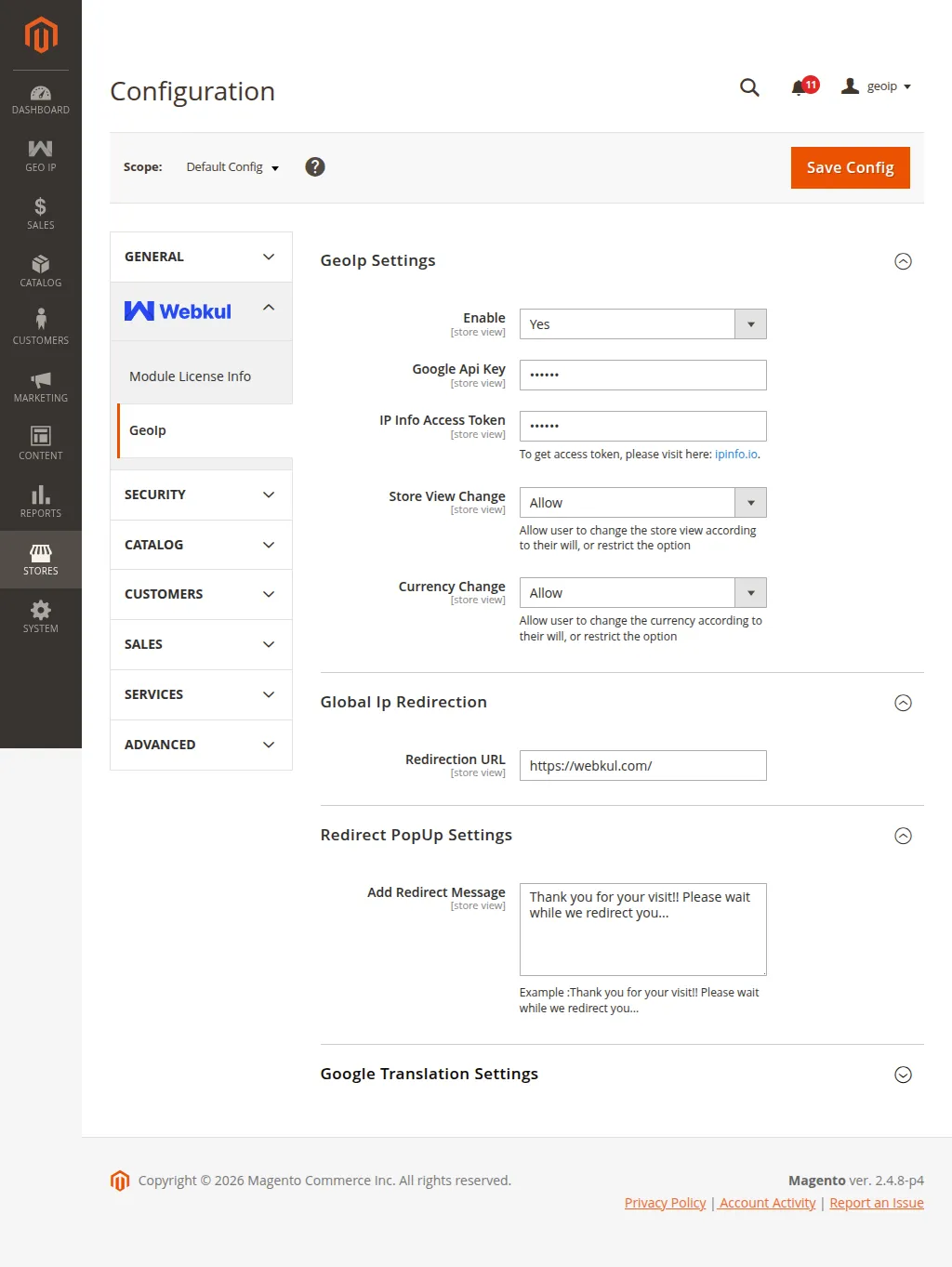Focus the Redirection URL field
952x1267 pixels.
(x=642, y=766)
